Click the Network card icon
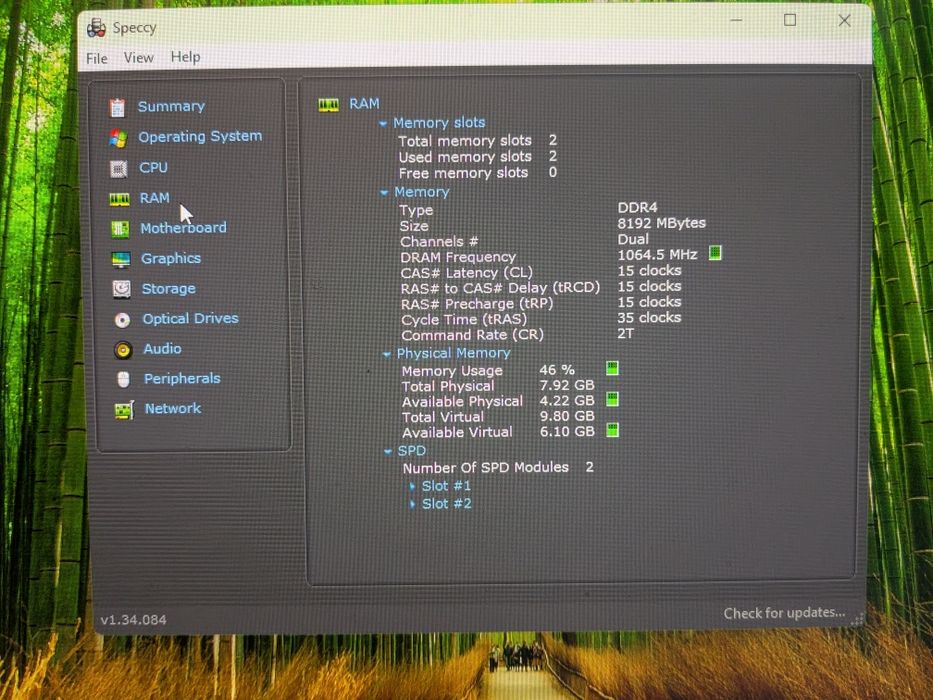 coord(124,410)
